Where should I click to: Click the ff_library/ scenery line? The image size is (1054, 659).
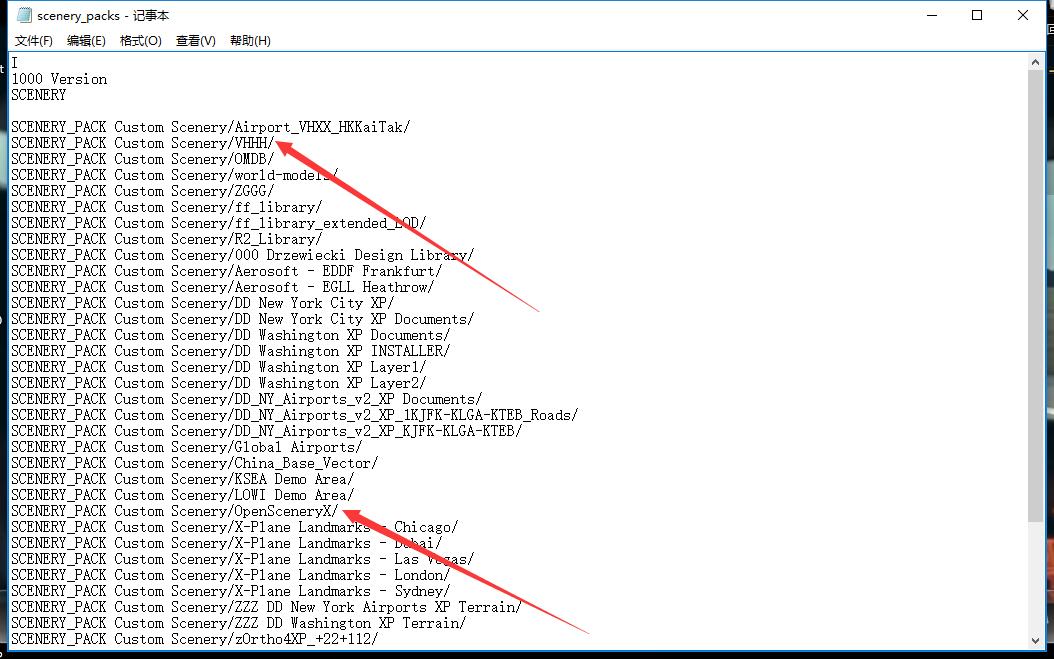(x=167, y=207)
